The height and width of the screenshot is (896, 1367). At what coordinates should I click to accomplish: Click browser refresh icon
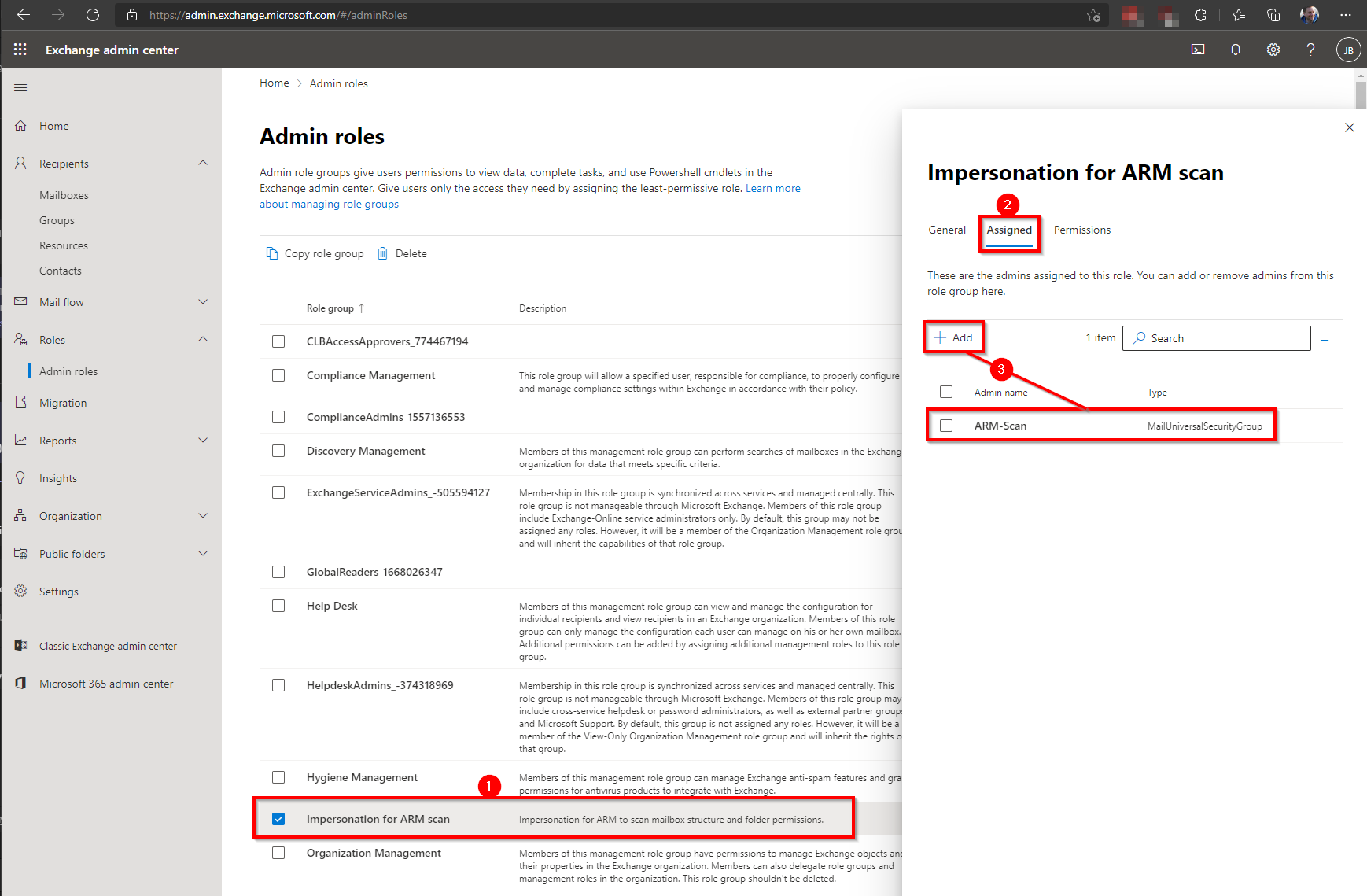(x=93, y=15)
